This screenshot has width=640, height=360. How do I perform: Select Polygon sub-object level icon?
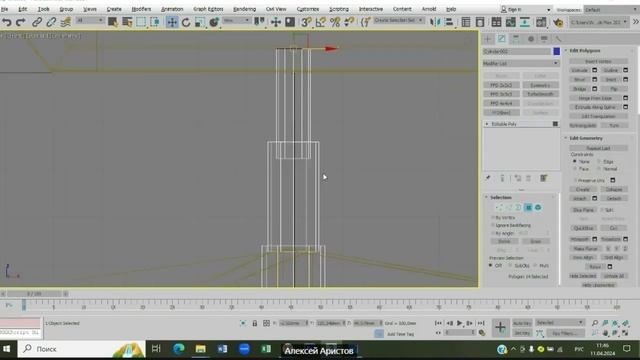(x=529, y=207)
